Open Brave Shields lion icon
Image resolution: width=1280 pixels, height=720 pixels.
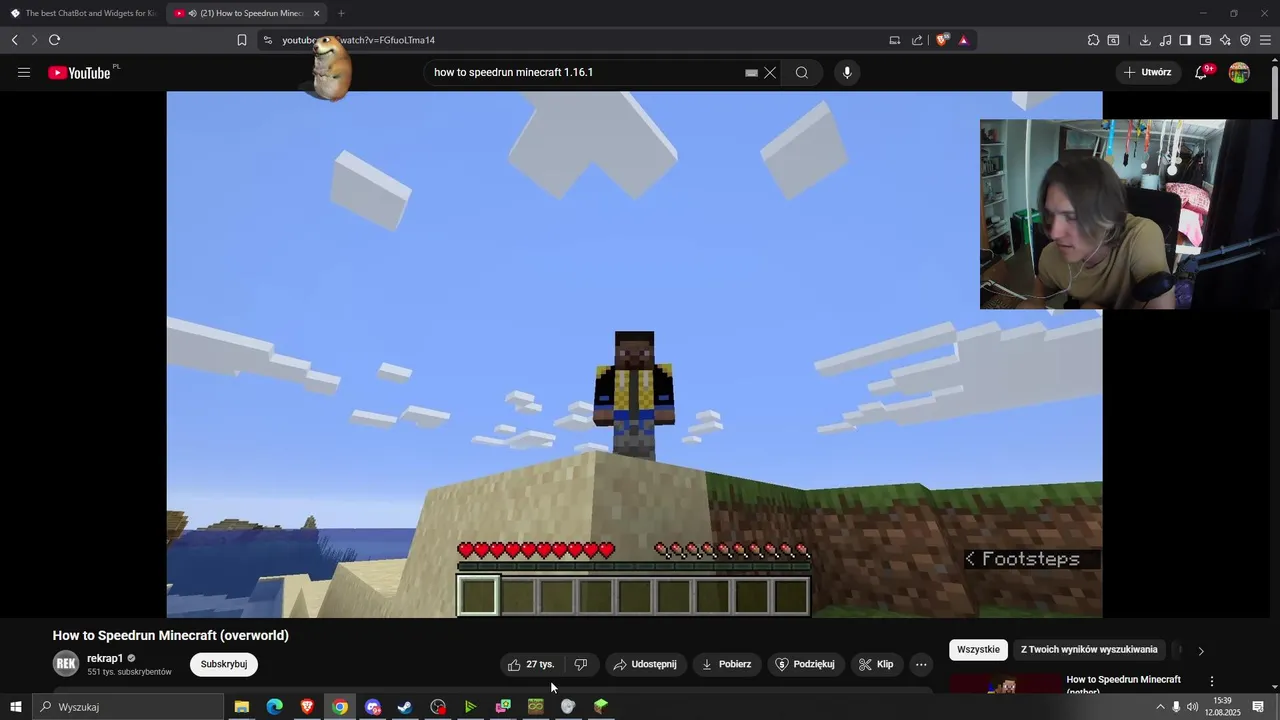pyautogui.click(x=942, y=40)
